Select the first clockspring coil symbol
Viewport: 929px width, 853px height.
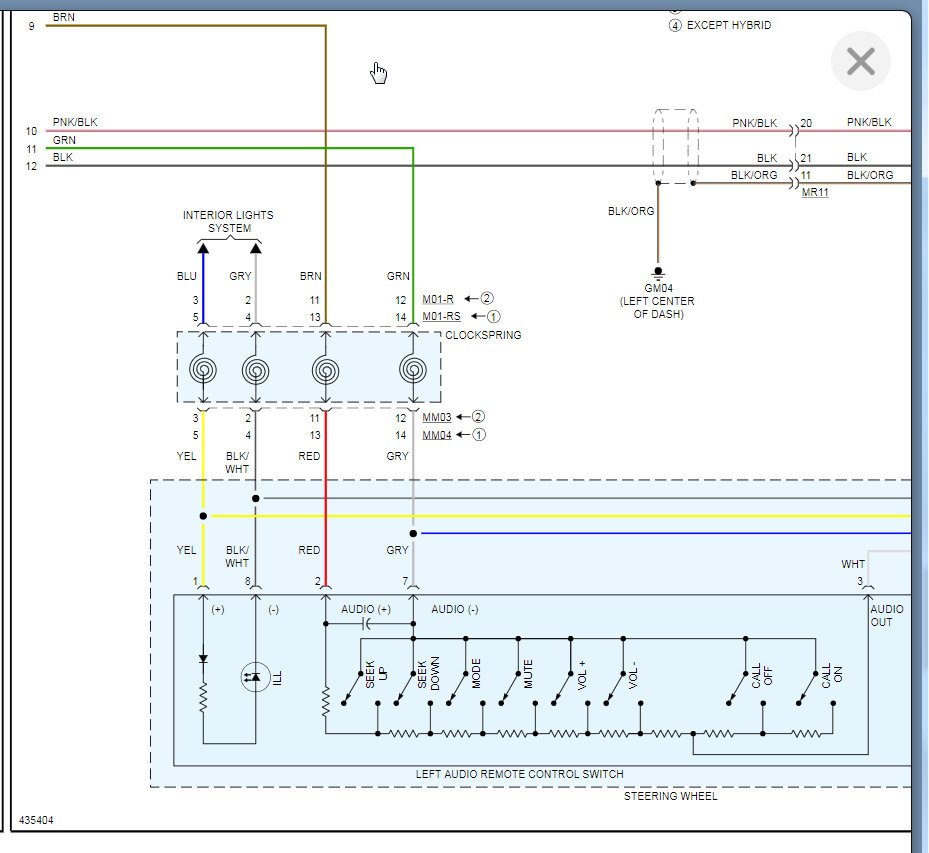click(203, 370)
